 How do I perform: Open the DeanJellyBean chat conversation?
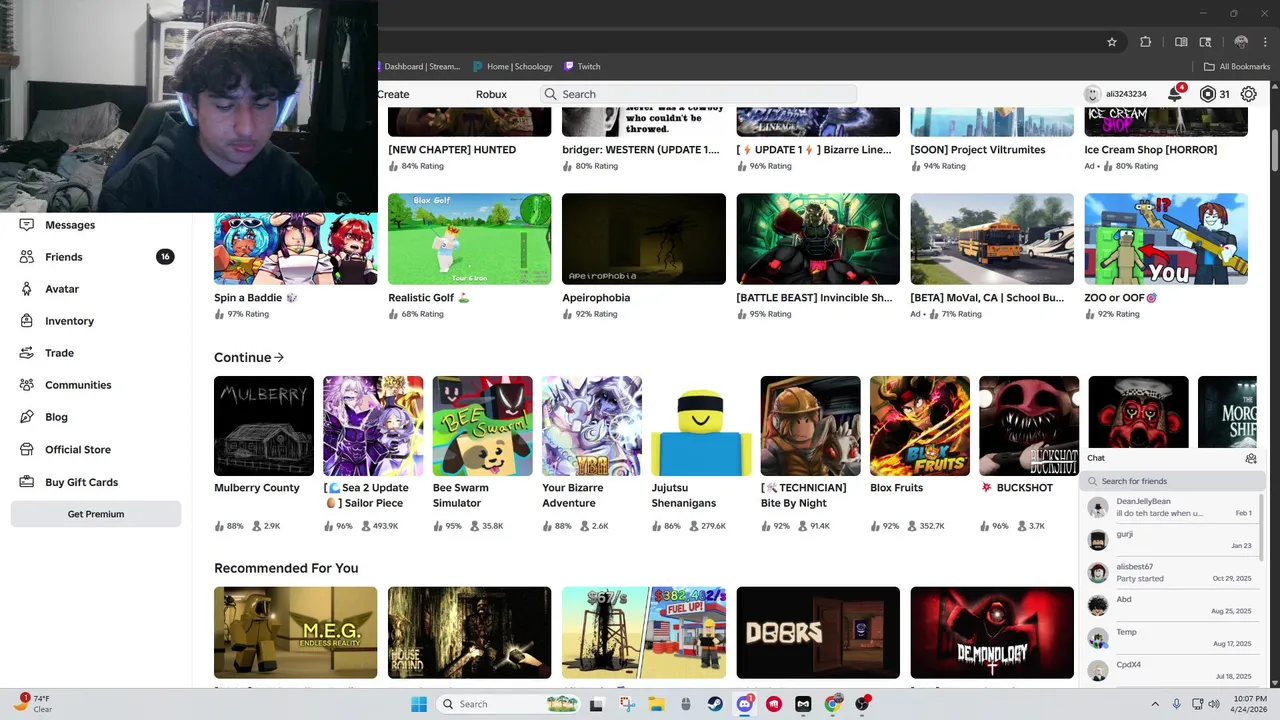[x=1170, y=507]
